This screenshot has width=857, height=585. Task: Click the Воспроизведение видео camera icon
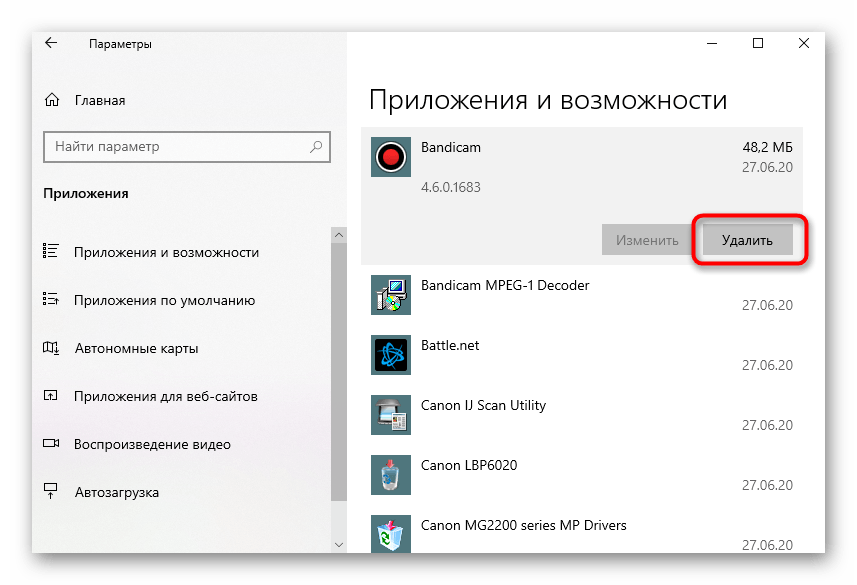[51, 443]
